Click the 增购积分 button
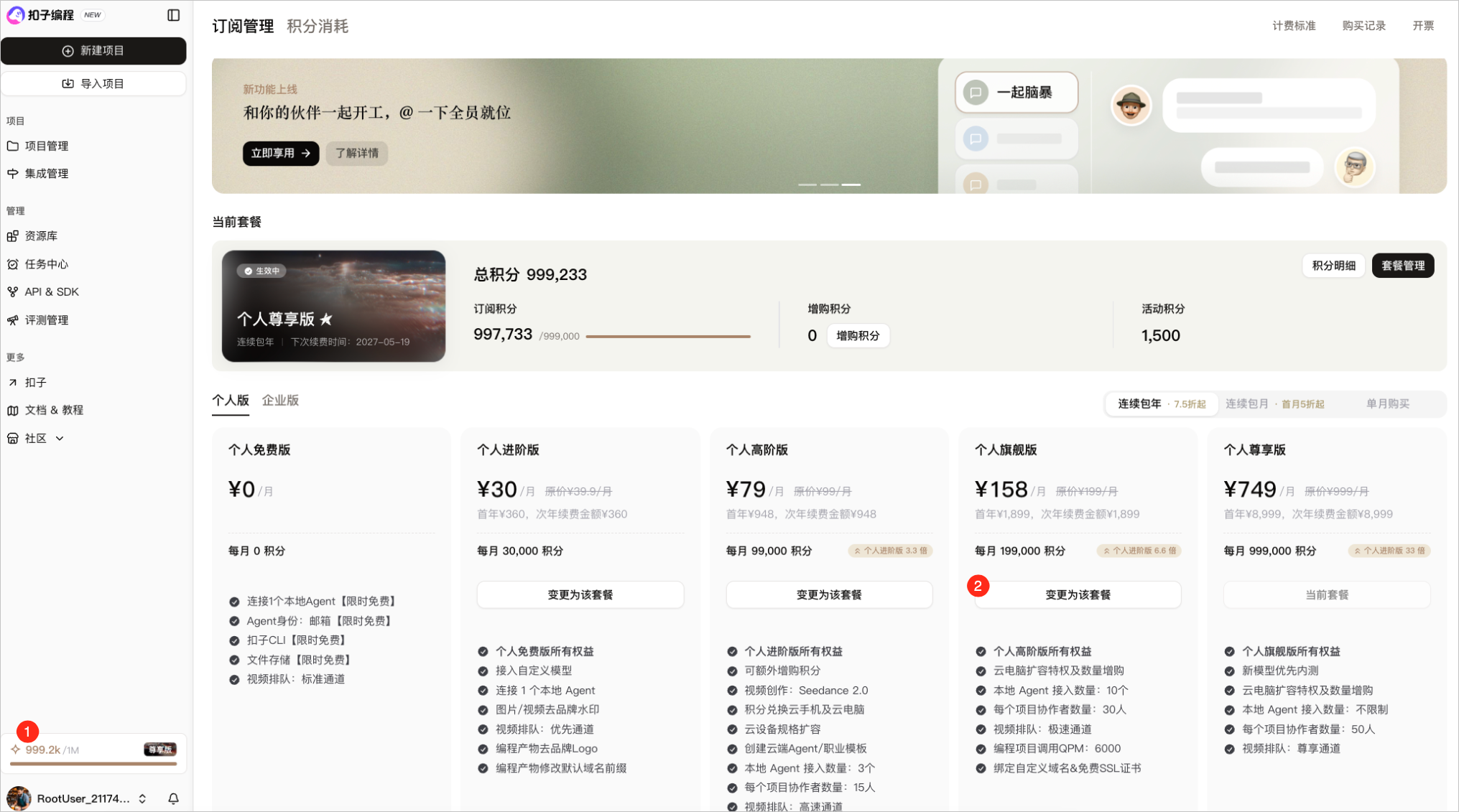Viewport: 1459px width, 812px height. coord(858,336)
